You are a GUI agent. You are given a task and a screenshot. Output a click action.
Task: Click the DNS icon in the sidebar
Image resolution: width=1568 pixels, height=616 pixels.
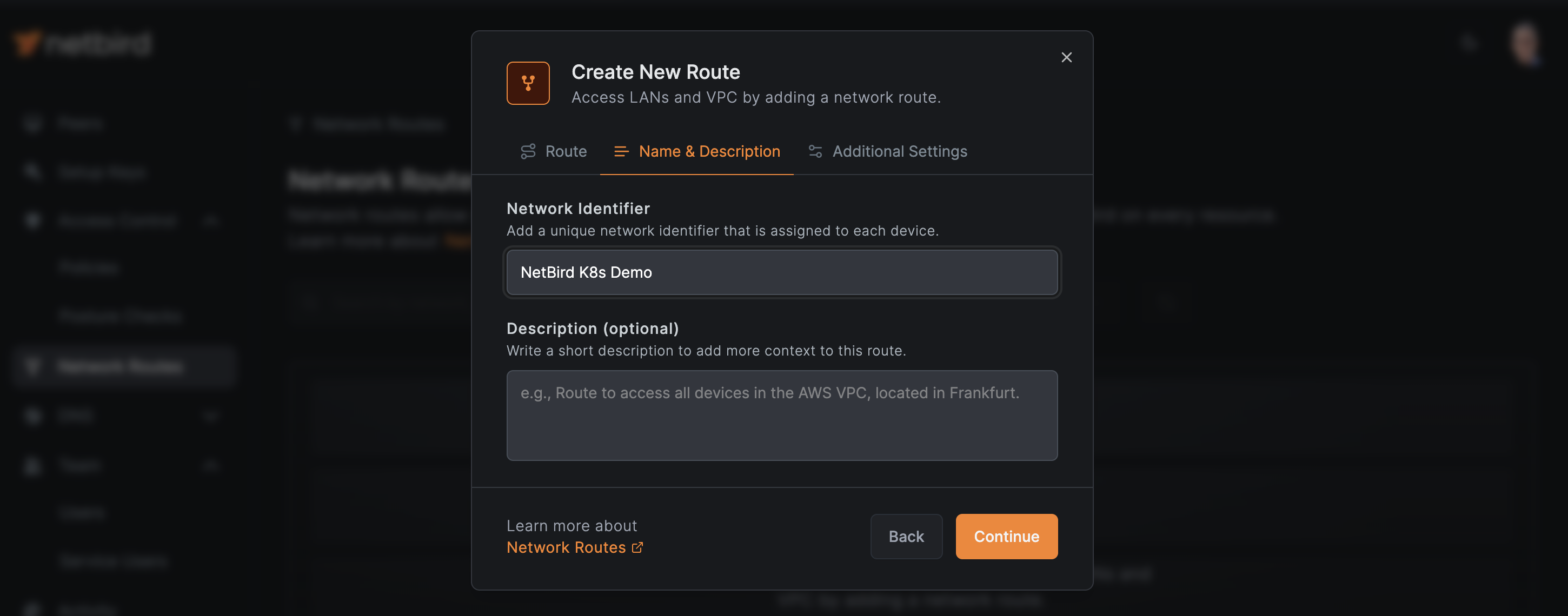point(32,415)
